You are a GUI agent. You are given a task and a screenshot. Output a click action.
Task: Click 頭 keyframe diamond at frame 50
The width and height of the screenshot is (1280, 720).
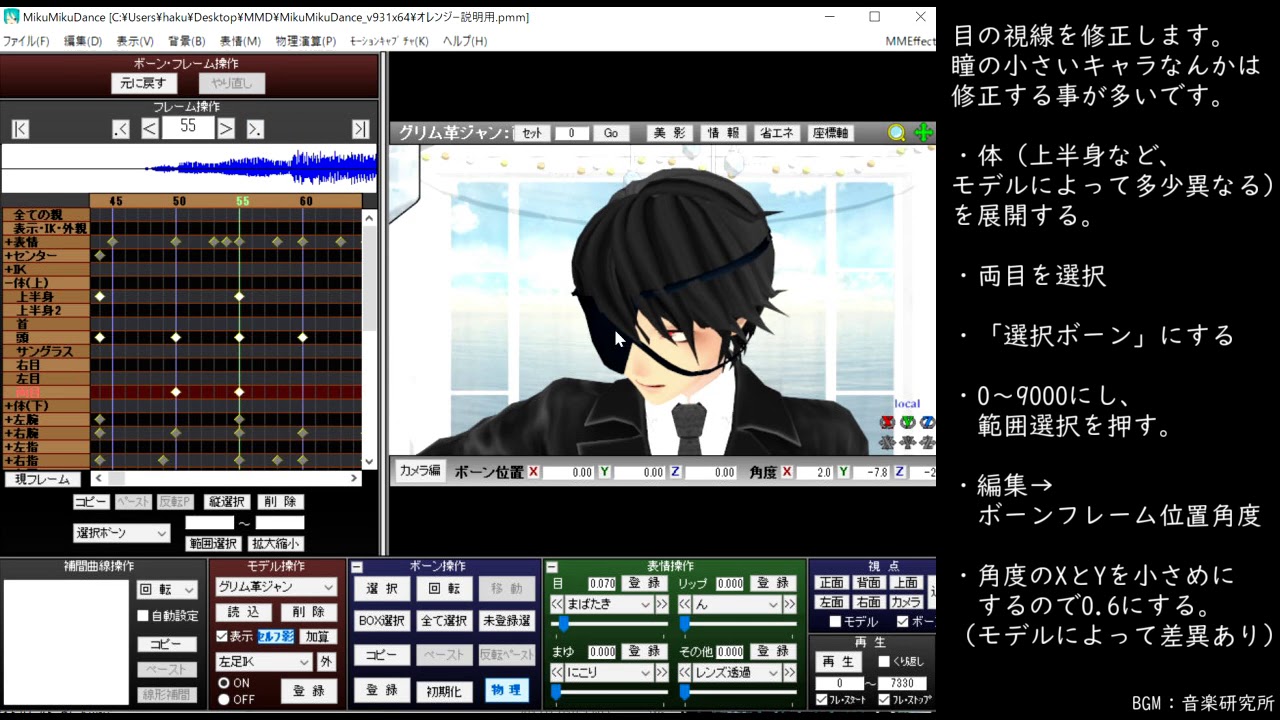176,337
